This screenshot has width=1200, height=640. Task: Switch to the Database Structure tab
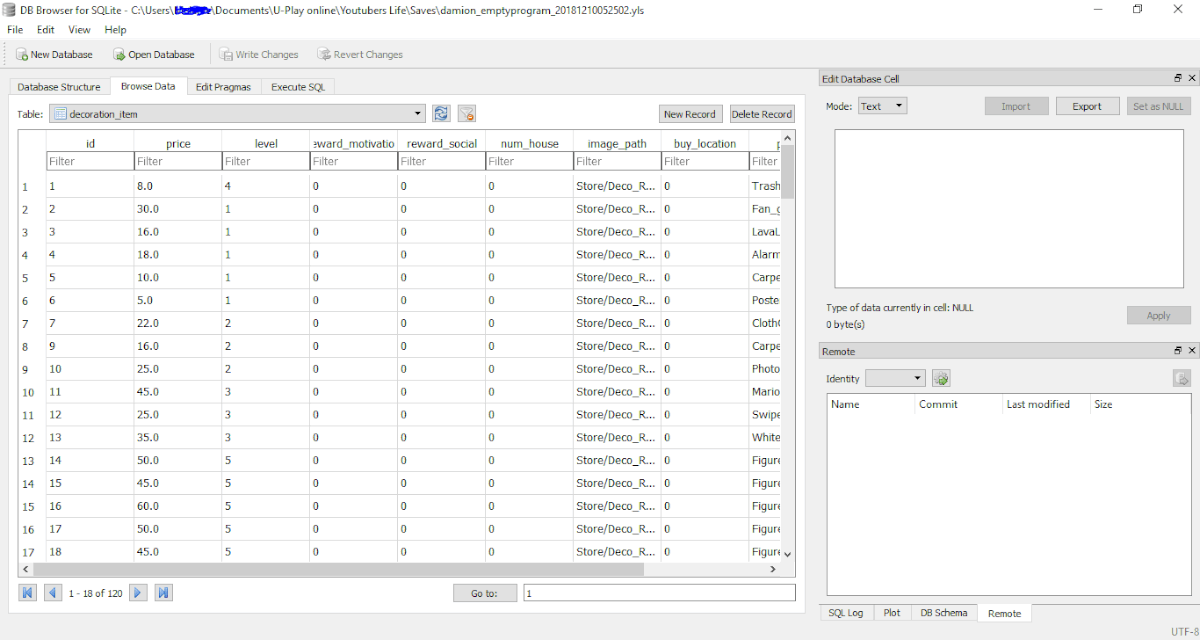(x=59, y=87)
